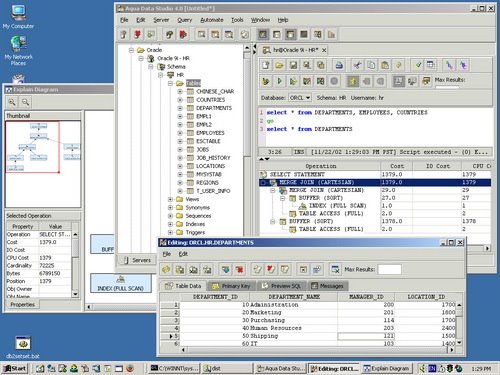Click the zoom-in magnifier in Explain Diagram

12,102
